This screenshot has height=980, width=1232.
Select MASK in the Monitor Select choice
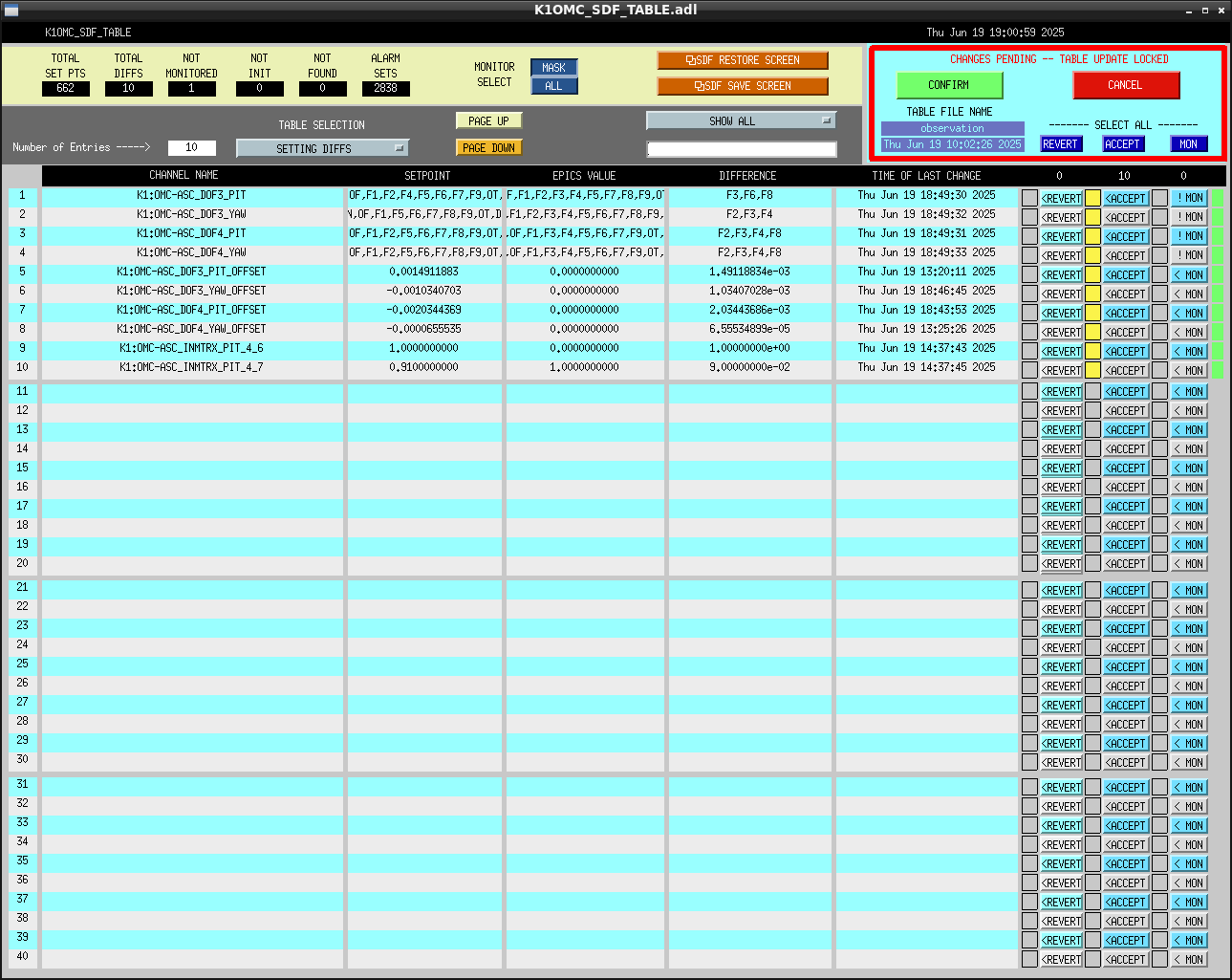[554, 68]
